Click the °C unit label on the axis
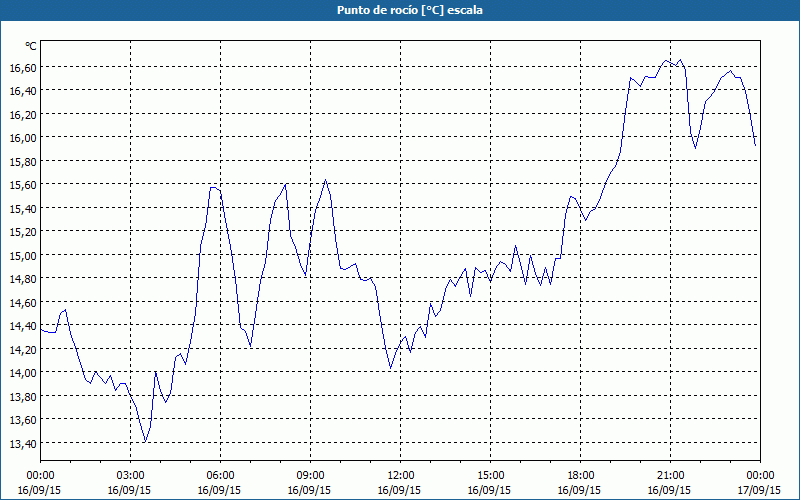Viewport: 800px width, 500px height. point(31,46)
